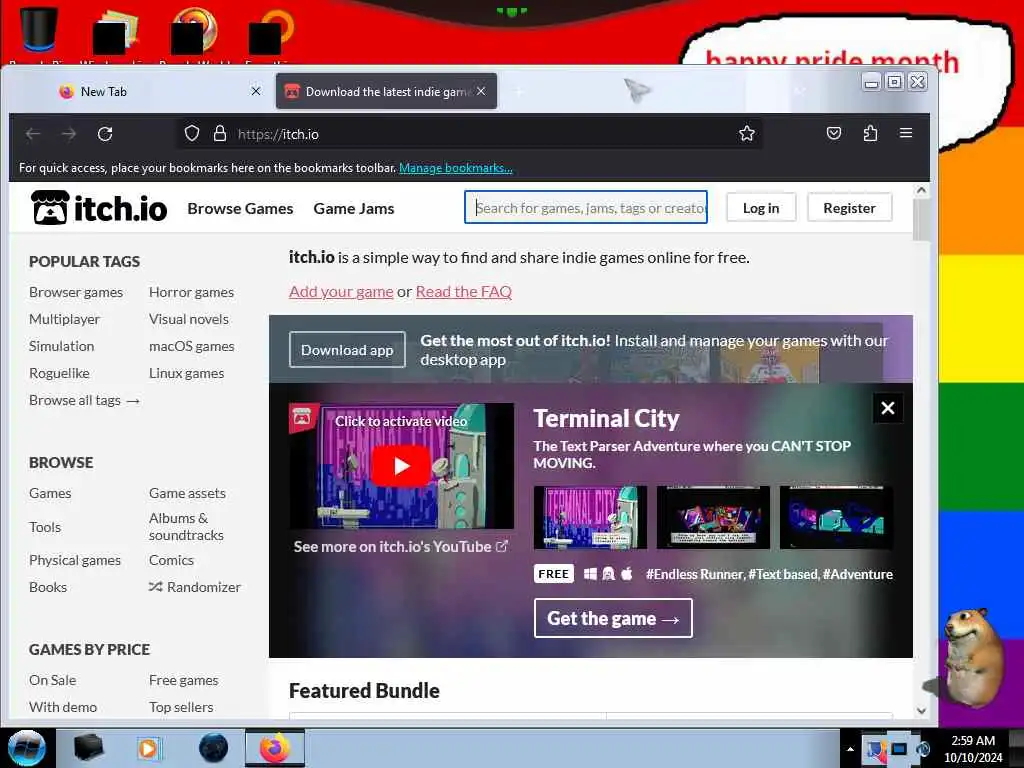This screenshot has height=768, width=1024.
Task: Open the On Sale games link
Action: [x=52, y=680]
